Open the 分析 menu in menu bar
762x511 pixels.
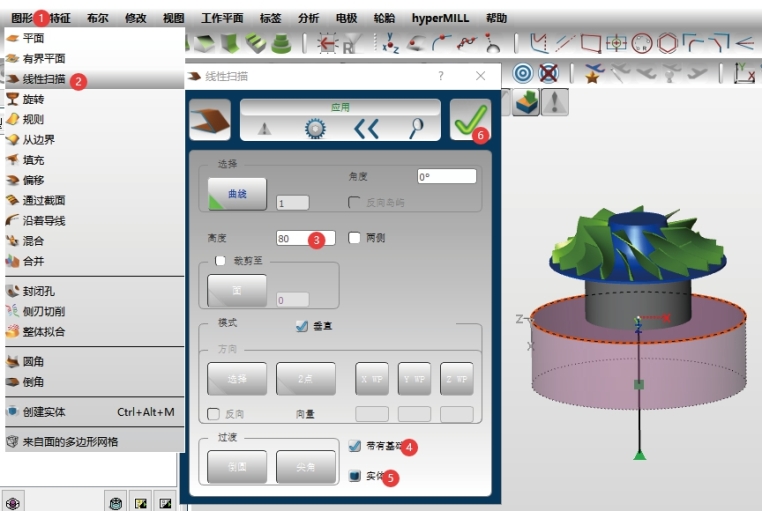click(x=309, y=18)
